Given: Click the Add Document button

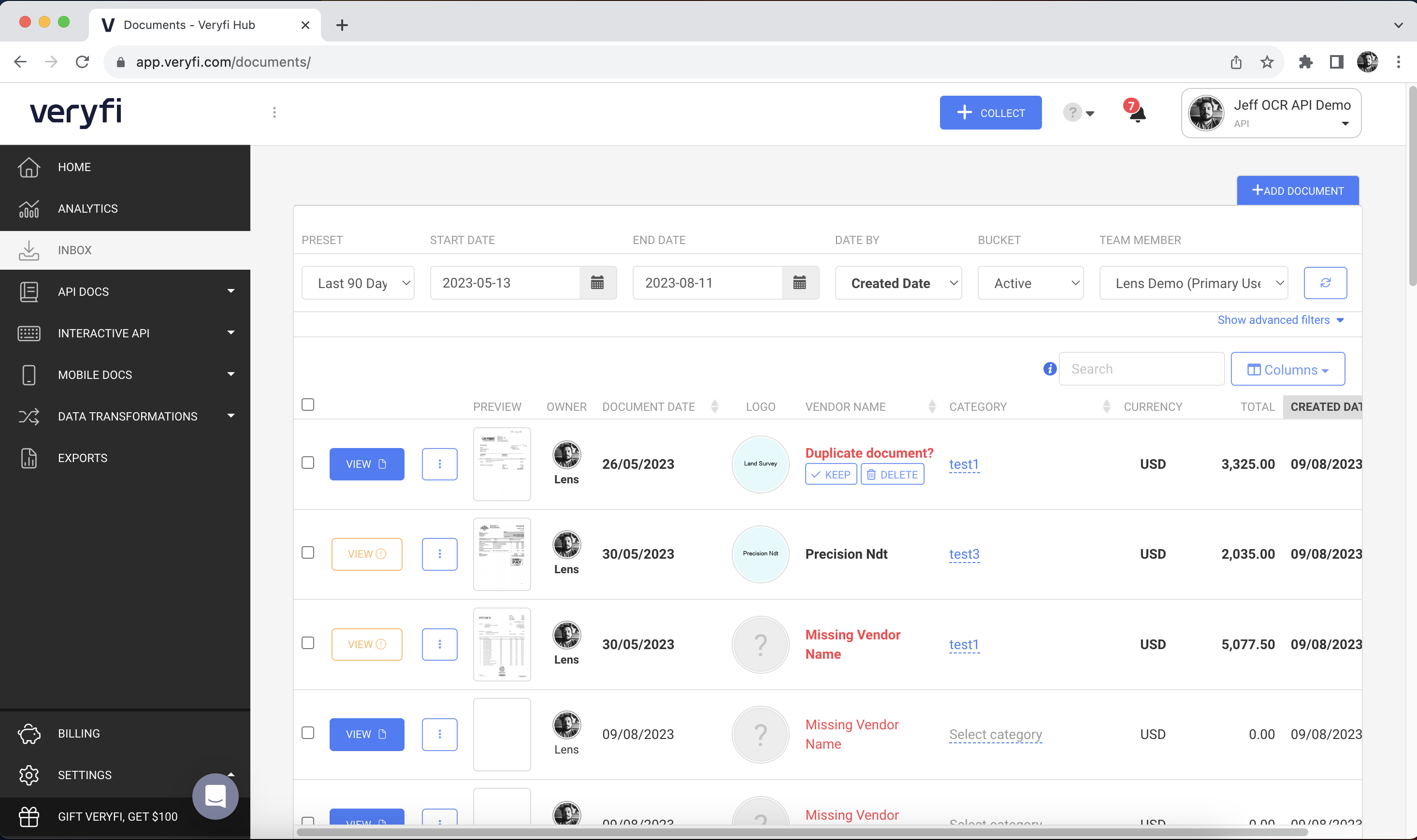Looking at the screenshot, I should 1298,191.
